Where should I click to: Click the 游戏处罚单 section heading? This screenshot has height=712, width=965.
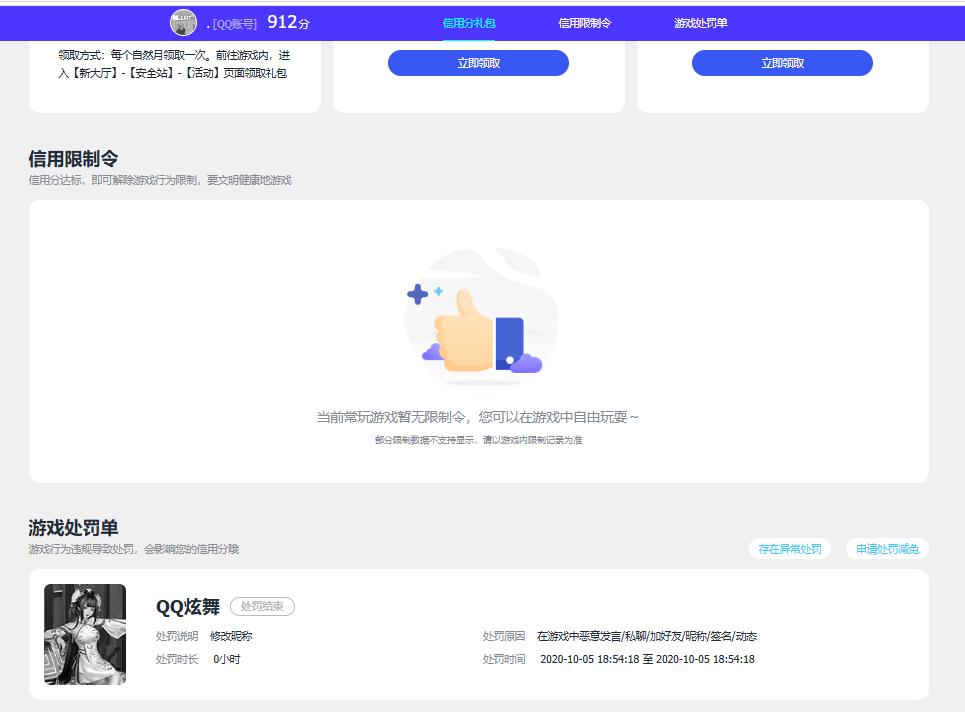tap(73, 528)
